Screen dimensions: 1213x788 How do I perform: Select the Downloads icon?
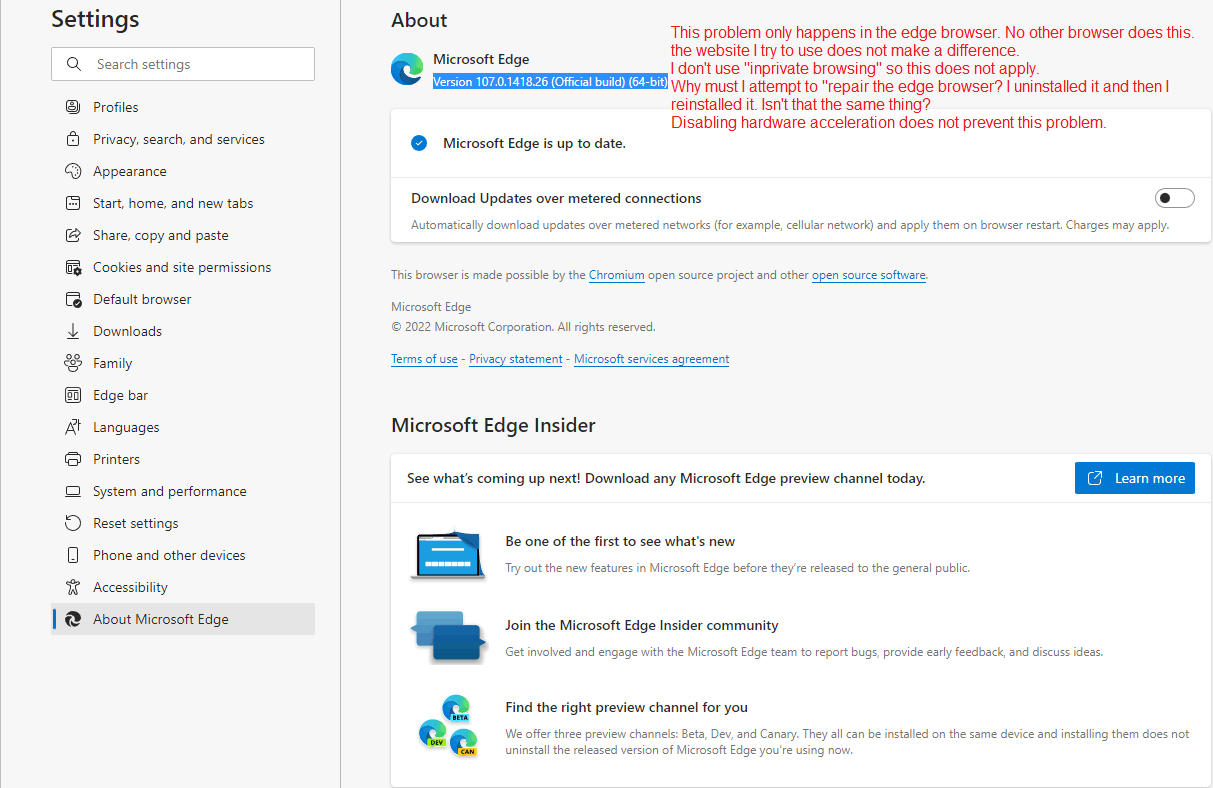click(x=72, y=331)
